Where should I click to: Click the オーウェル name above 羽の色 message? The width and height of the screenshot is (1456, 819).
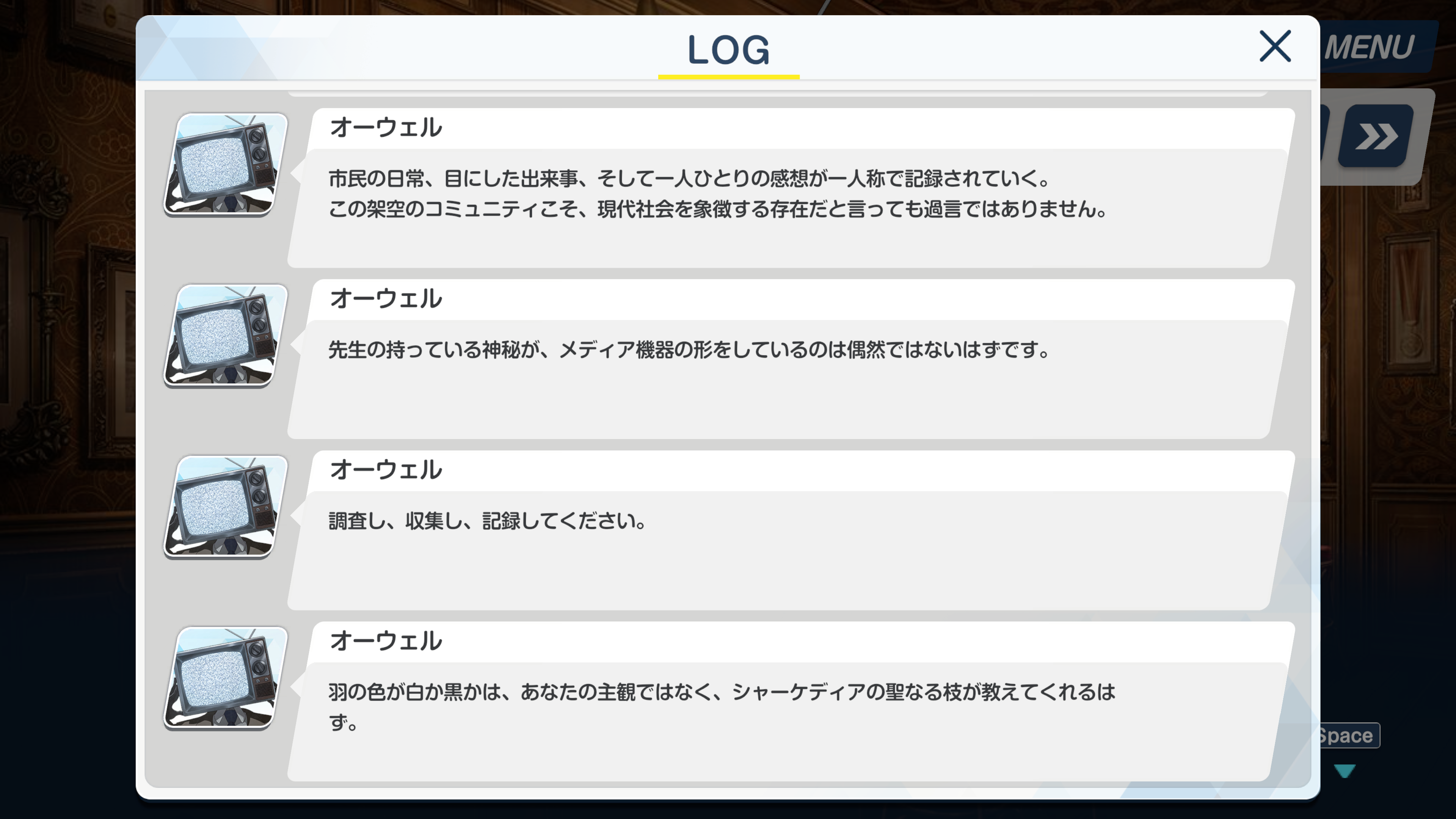coord(386,641)
